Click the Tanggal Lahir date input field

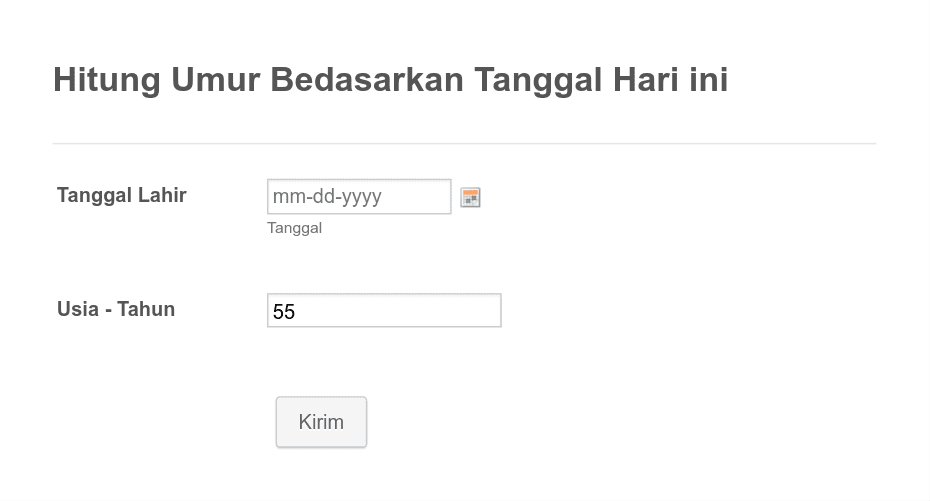click(x=359, y=196)
